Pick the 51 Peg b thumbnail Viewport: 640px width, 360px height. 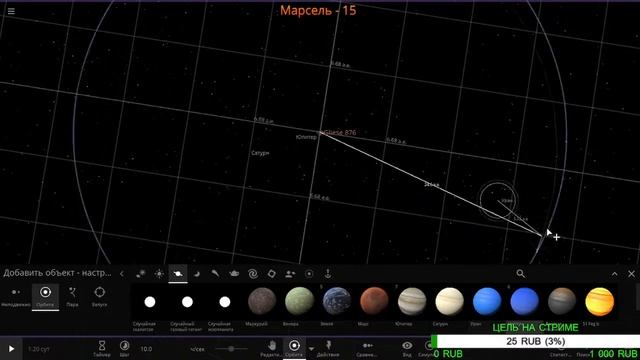coord(600,302)
